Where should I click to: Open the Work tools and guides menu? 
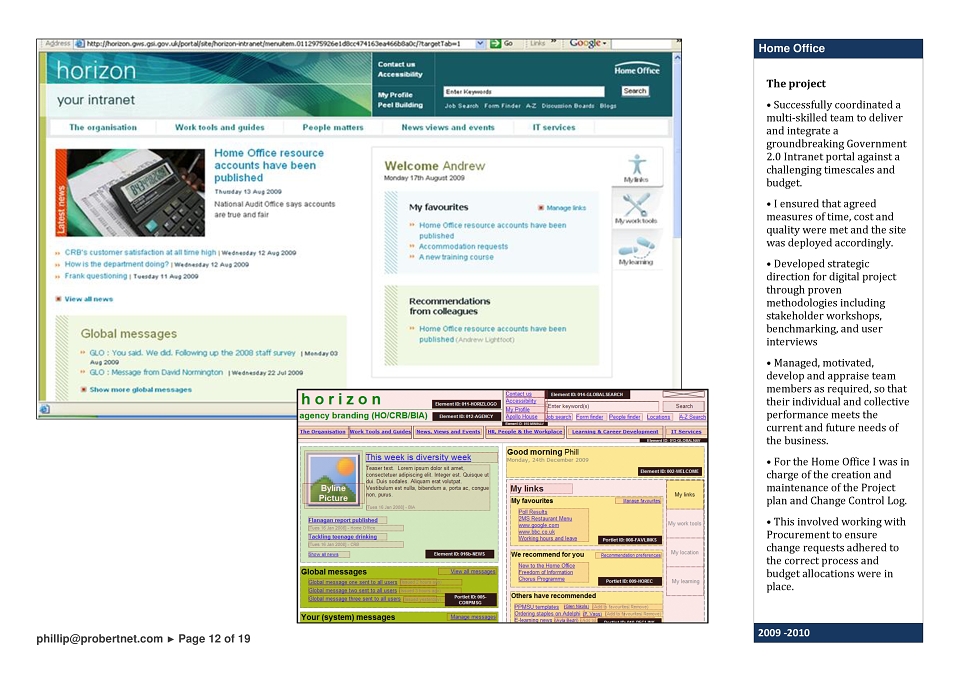coord(220,127)
